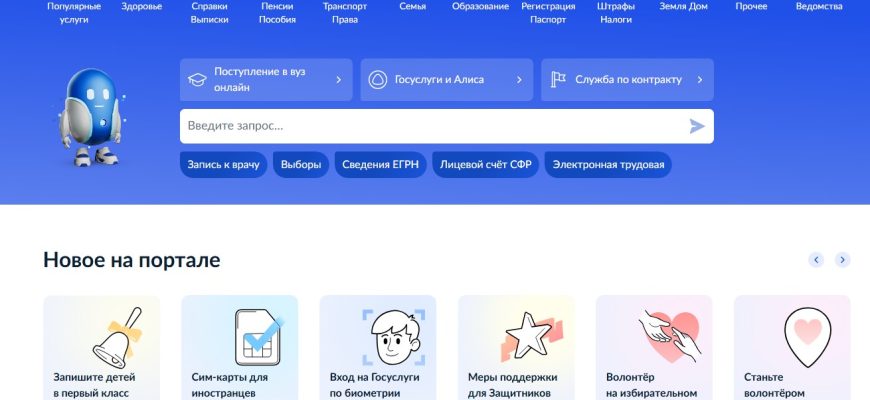The height and width of the screenshot is (400, 870).
Task: Click the face biometrics icon
Action: point(394,337)
